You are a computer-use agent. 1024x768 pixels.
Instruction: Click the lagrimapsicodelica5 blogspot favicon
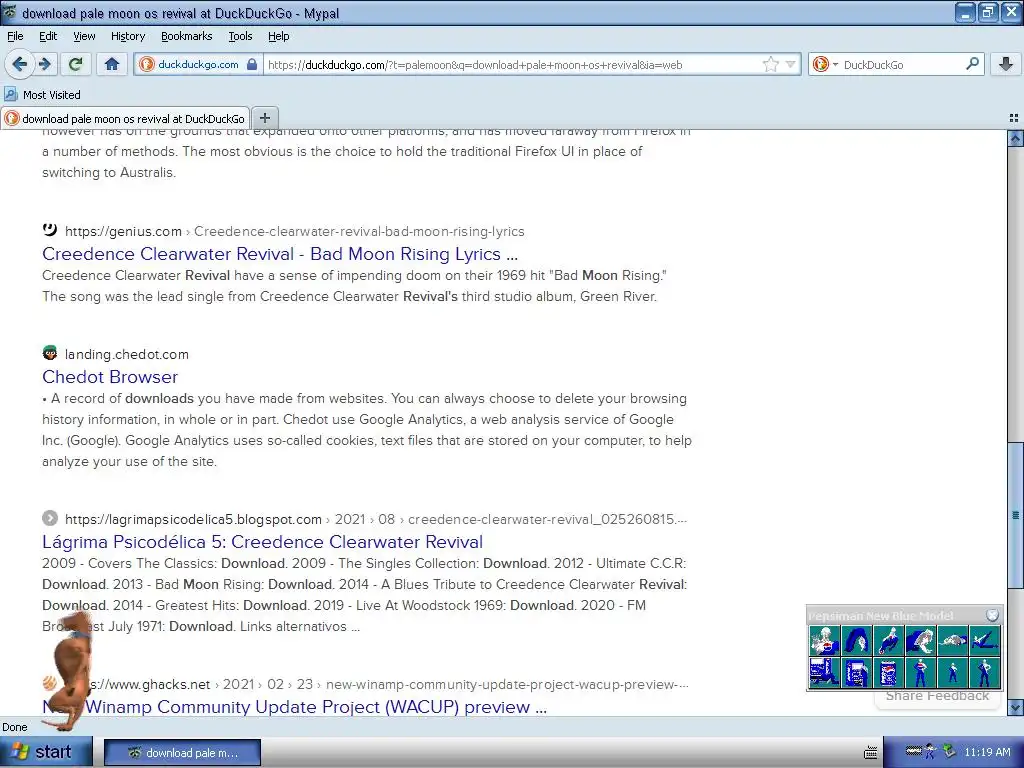[50, 519]
